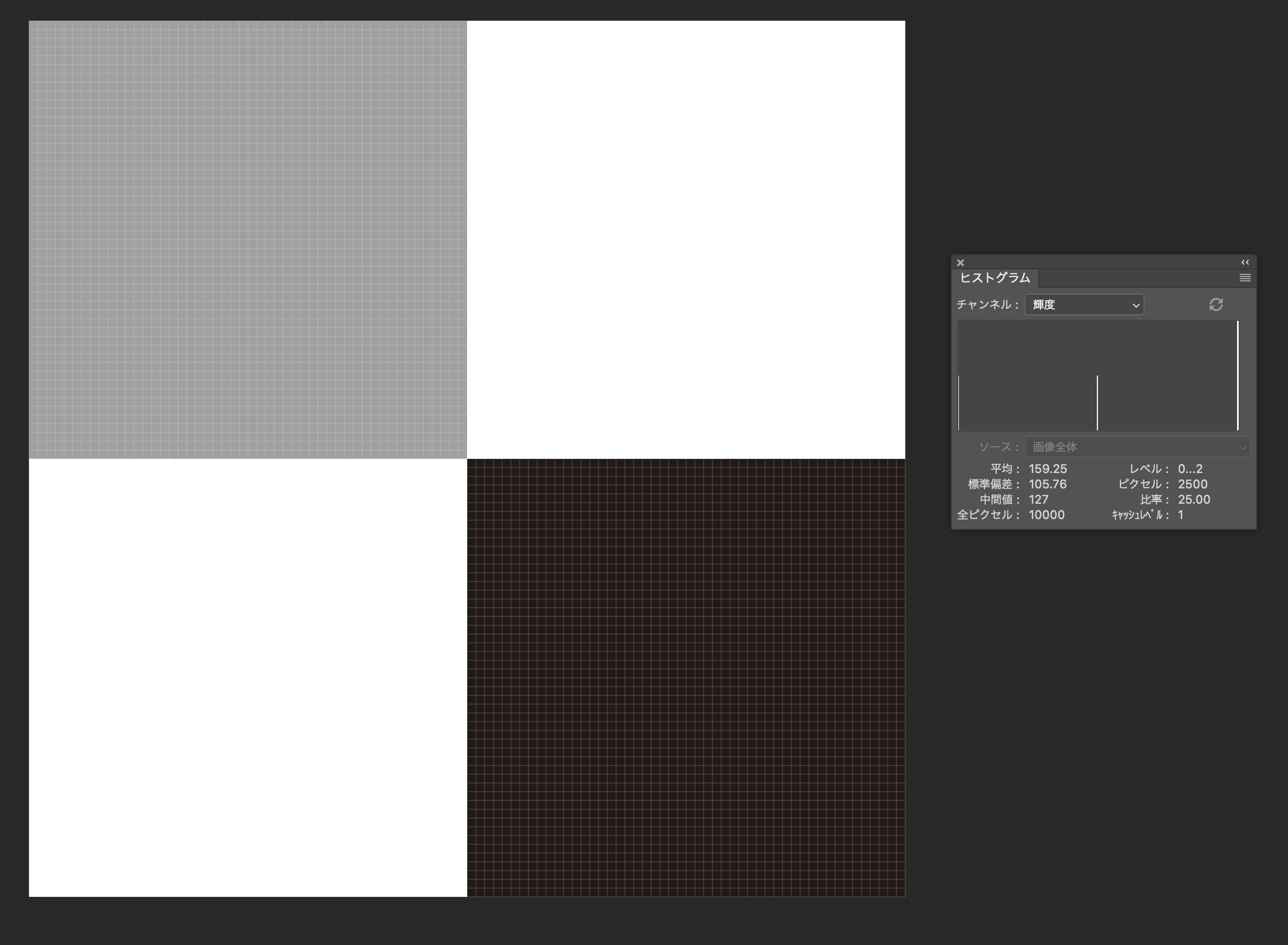1288x945 pixels.
Task: Click the histogram refresh icon
Action: pos(1216,304)
